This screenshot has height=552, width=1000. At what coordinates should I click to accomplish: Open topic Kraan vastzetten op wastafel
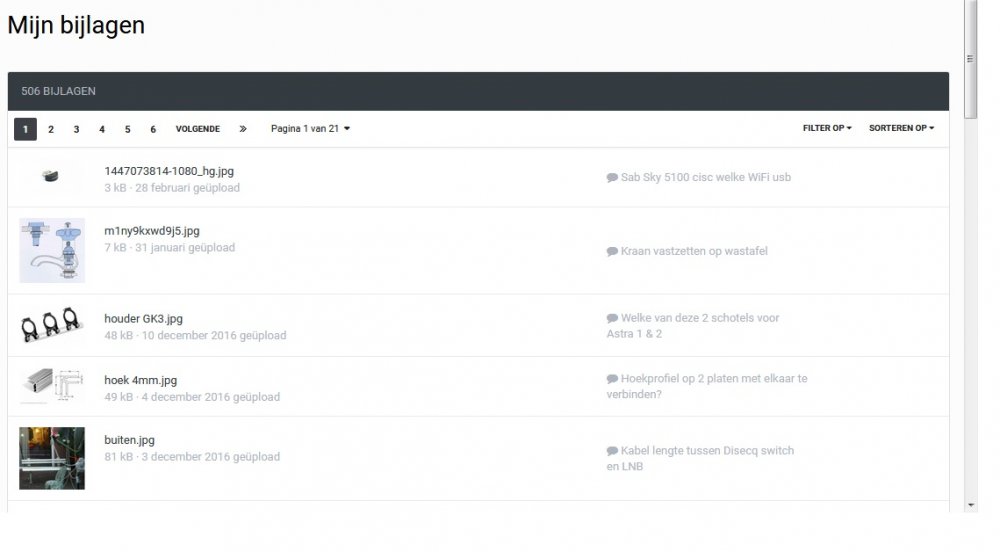(x=694, y=251)
